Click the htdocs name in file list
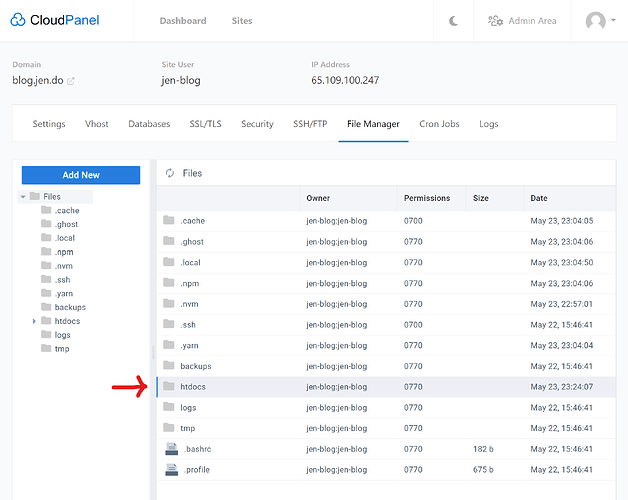The width and height of the screenshot is (628, 500). point(193,387)
